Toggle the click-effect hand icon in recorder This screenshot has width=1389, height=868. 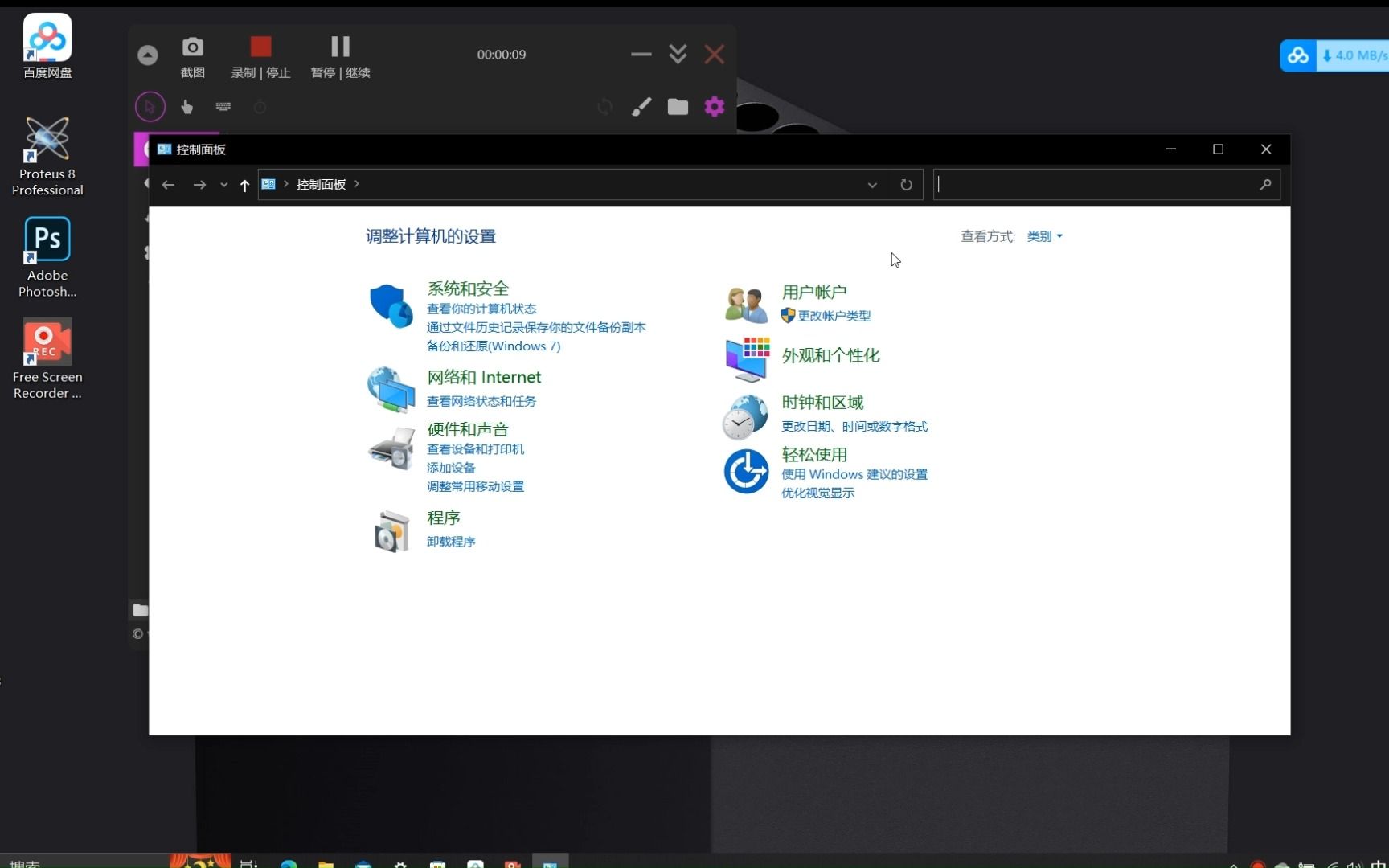pos(186,106)
